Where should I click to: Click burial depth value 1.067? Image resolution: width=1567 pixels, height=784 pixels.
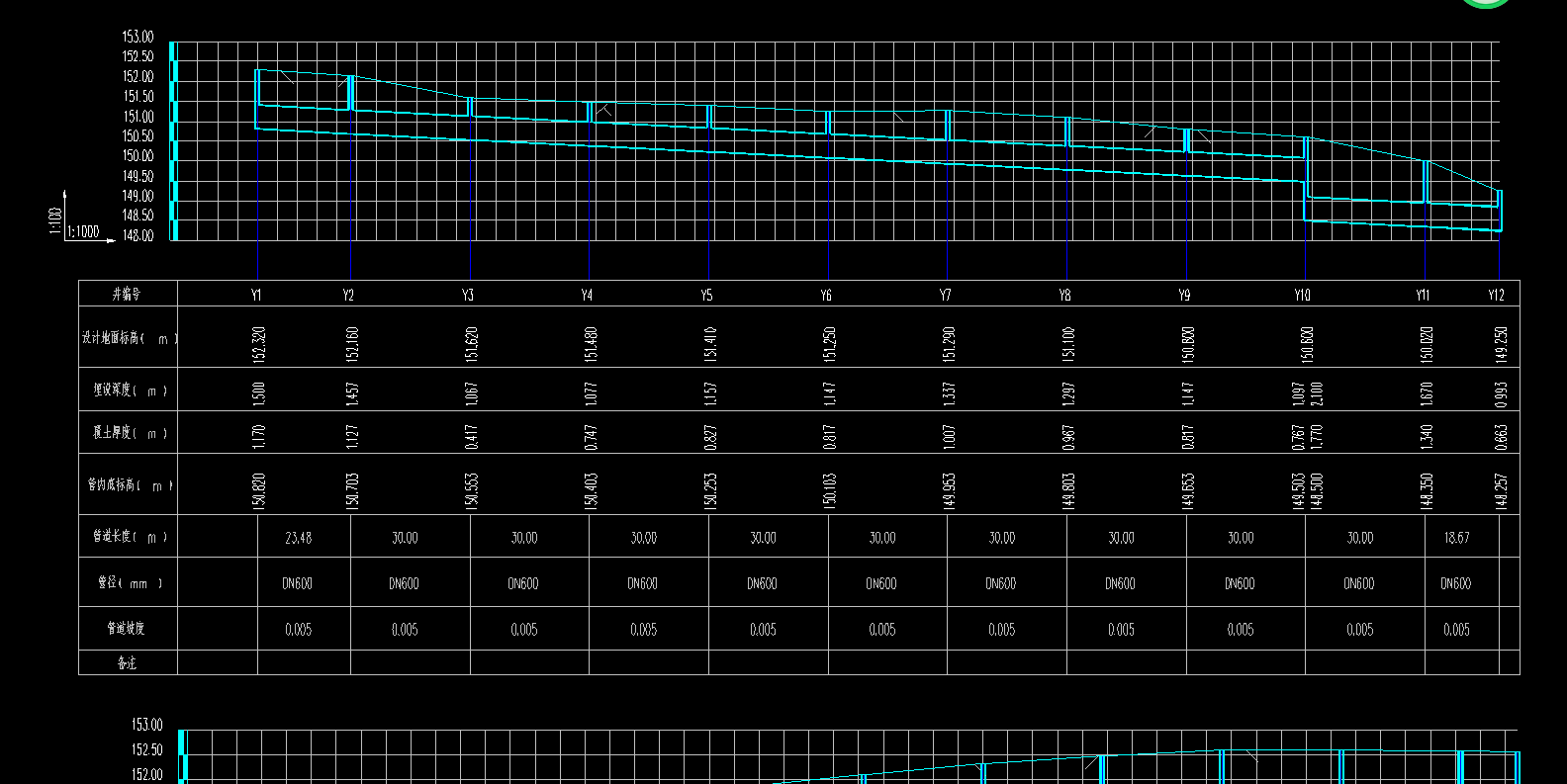(472, 393)
